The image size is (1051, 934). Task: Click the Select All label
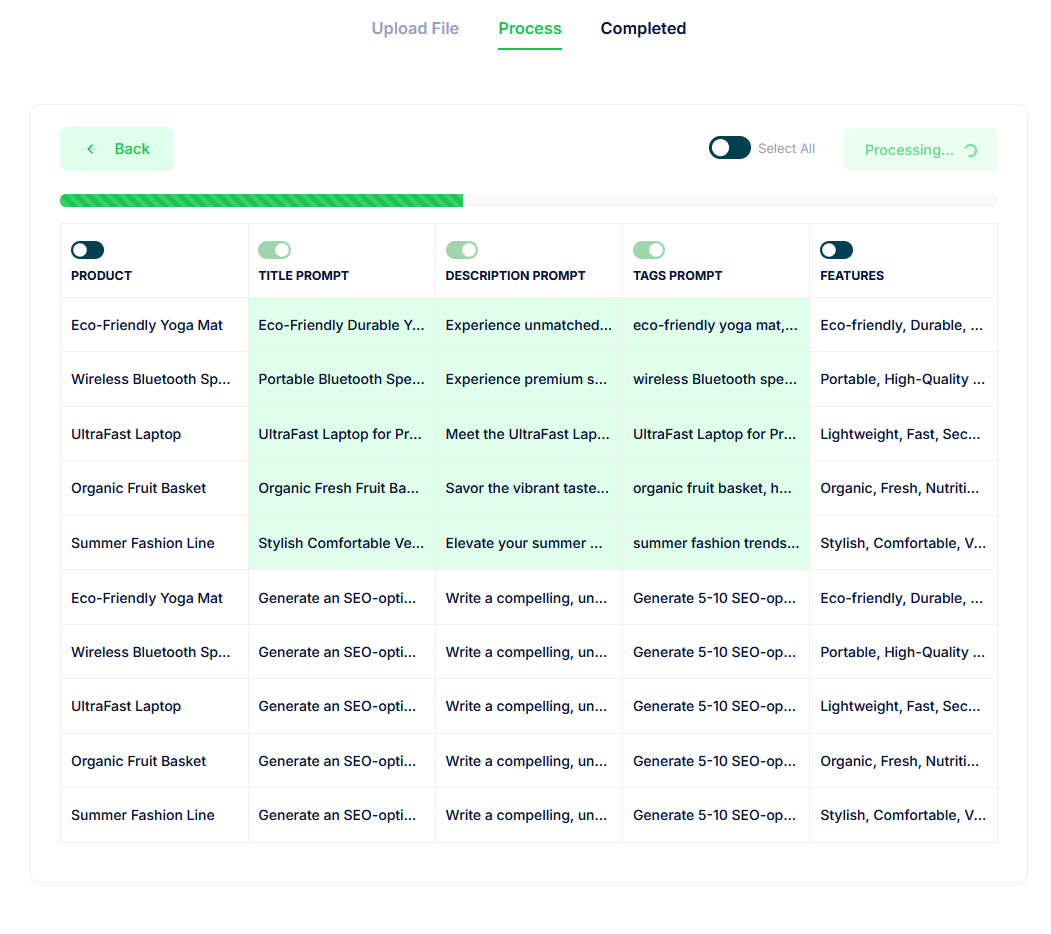(786, 148)
